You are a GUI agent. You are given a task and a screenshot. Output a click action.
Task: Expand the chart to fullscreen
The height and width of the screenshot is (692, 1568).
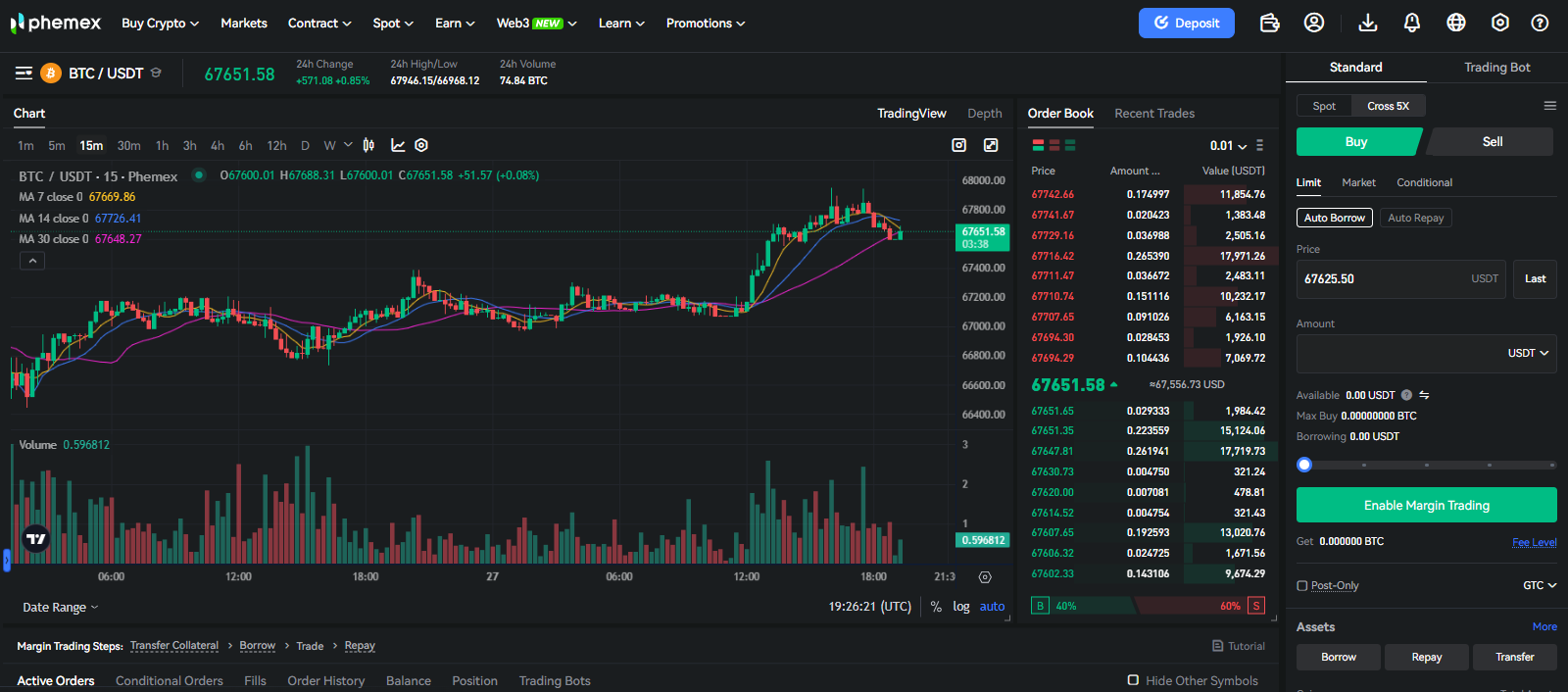[991, 145]
